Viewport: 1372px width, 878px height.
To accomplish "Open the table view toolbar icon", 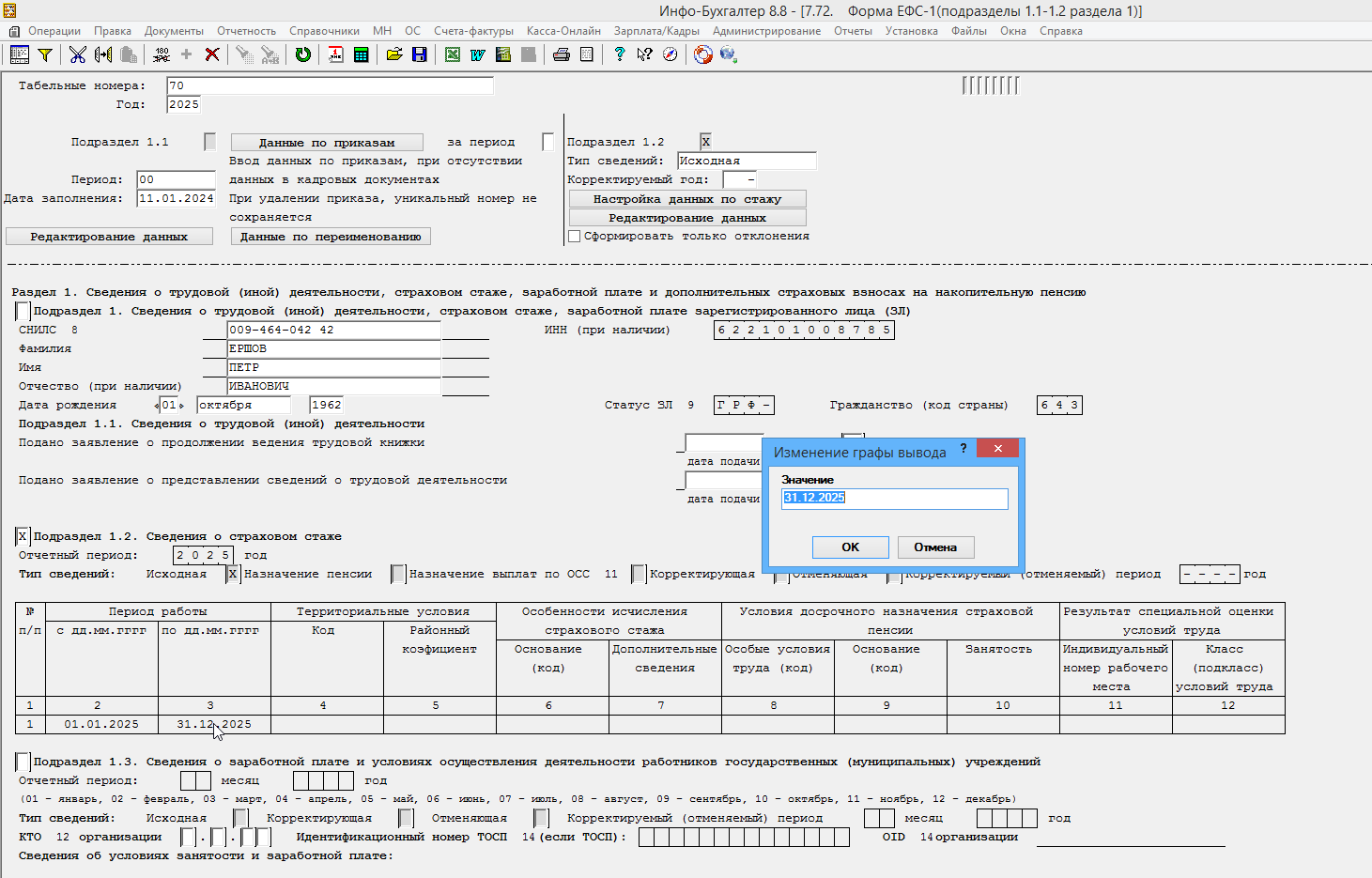I will click(x=19, y=54).
